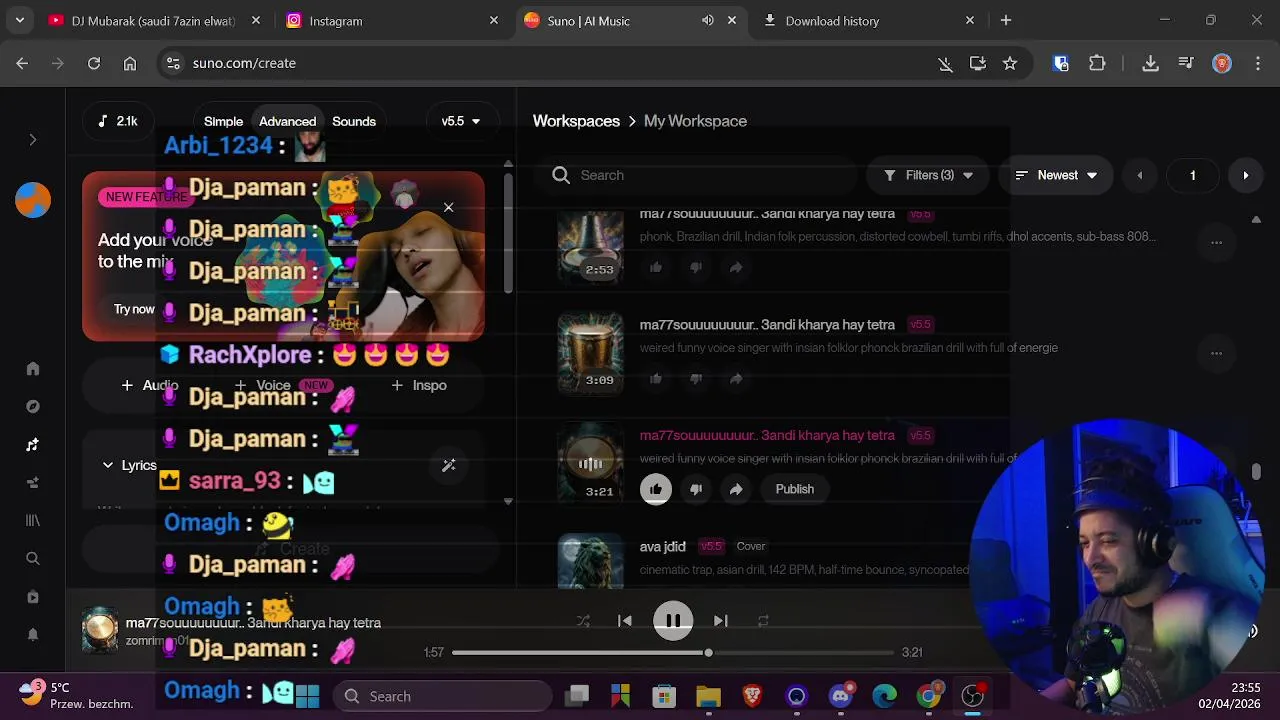Click the song list scrollbar thumb
1280x720 pixels.
click(1256, 472)
